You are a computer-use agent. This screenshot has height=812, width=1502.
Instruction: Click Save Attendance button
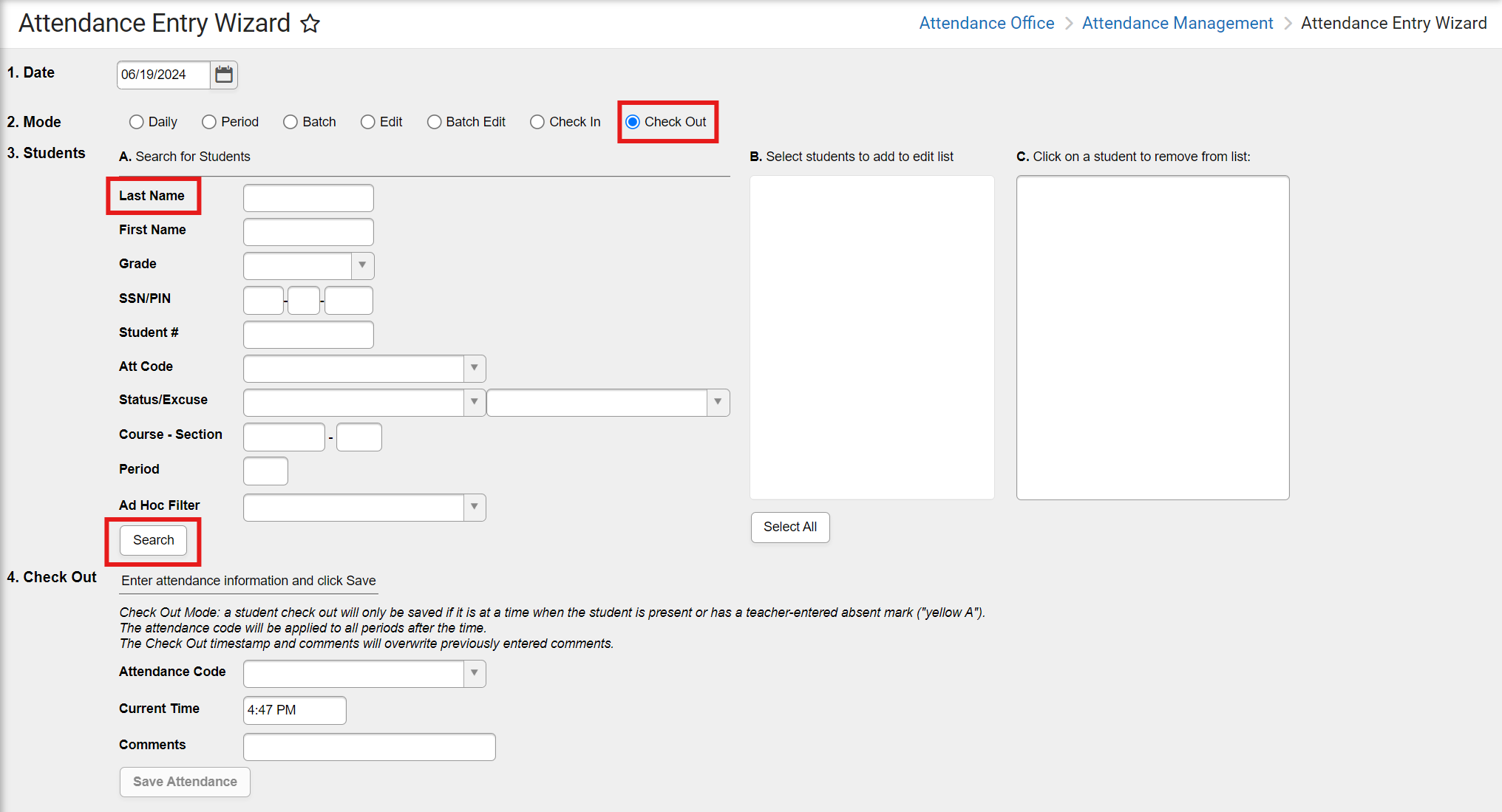coord(185,782)
